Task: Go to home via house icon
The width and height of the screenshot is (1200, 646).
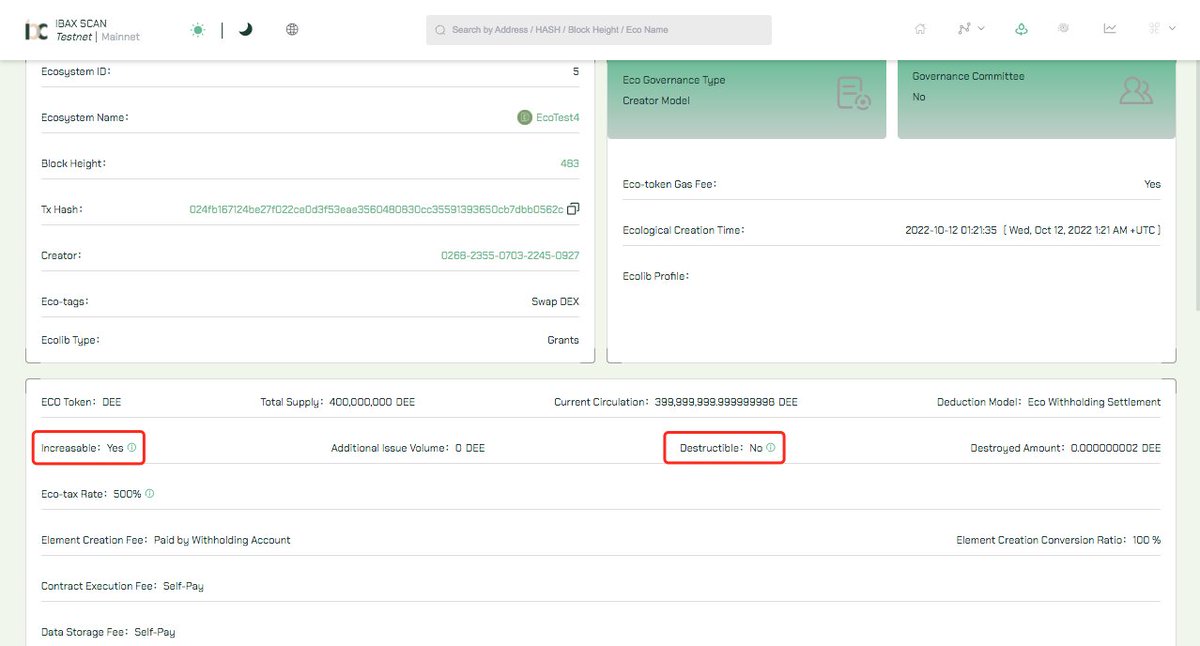Action: [920, 29]
